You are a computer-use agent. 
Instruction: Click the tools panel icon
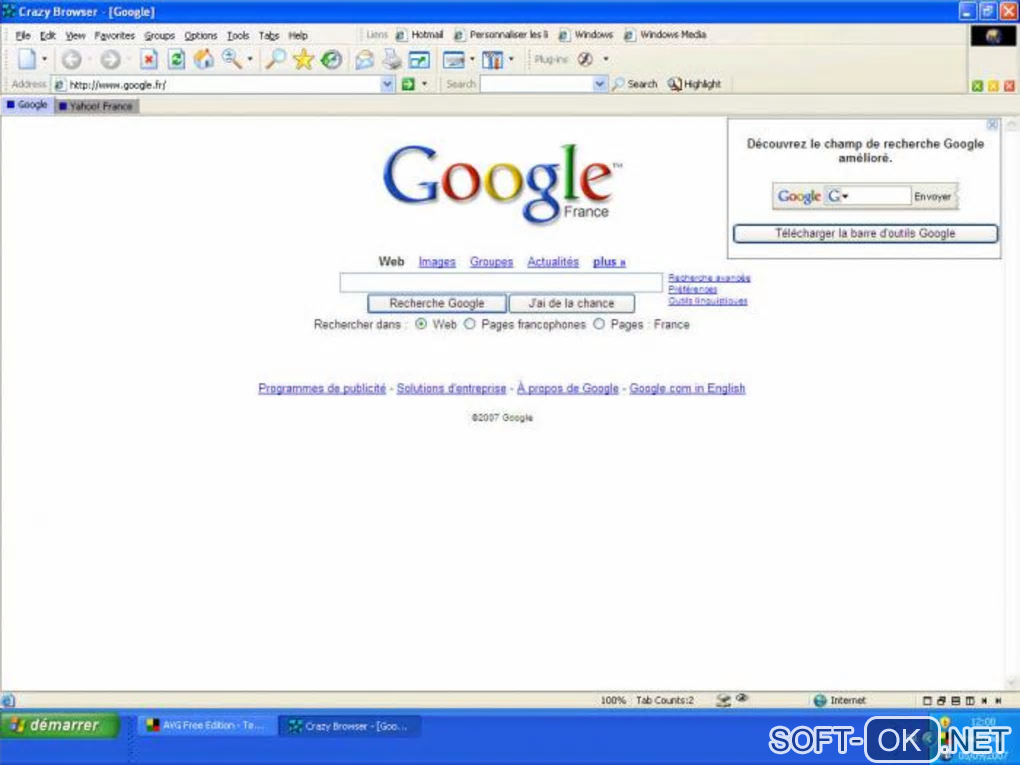[492, 60]
